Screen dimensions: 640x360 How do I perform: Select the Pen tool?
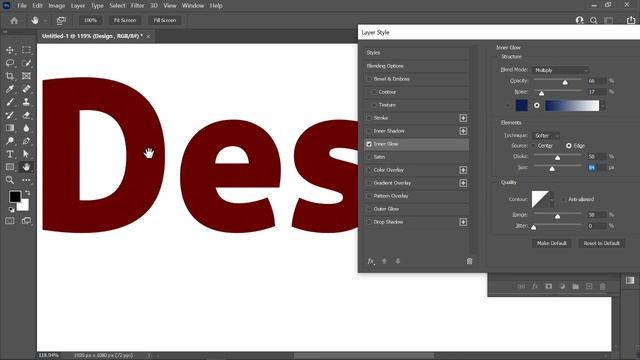26,141
